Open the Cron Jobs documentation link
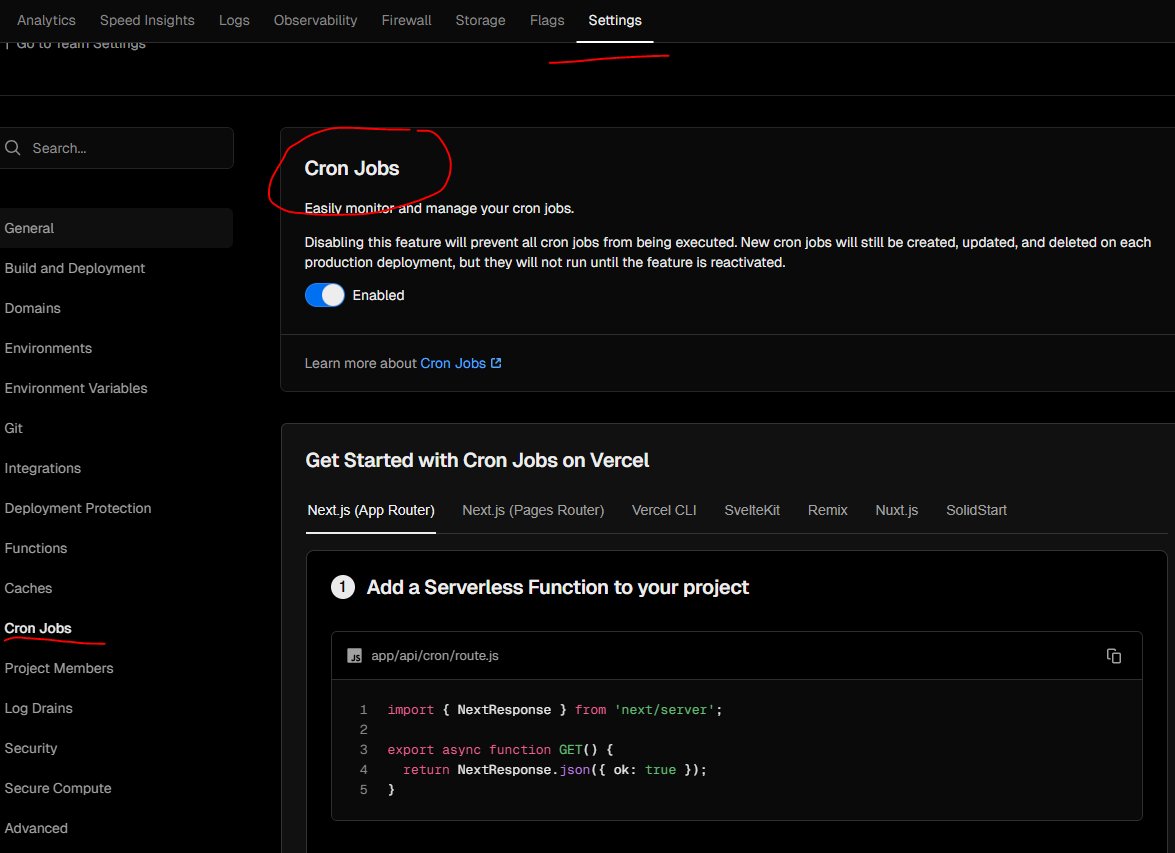1175x853 pixels. [x=453, y=363]
